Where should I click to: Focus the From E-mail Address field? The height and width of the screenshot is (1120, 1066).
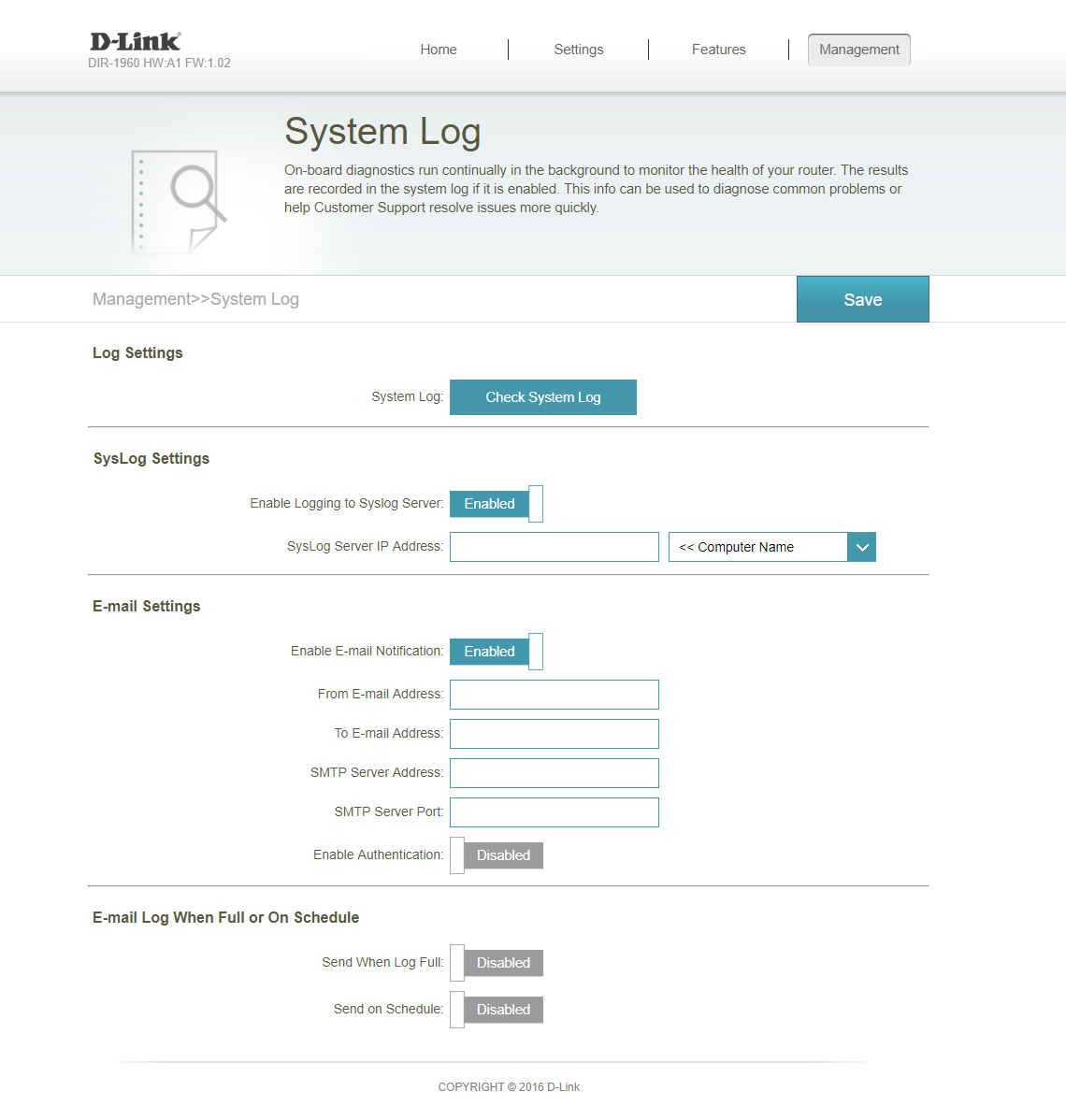(x=555, y=695)
